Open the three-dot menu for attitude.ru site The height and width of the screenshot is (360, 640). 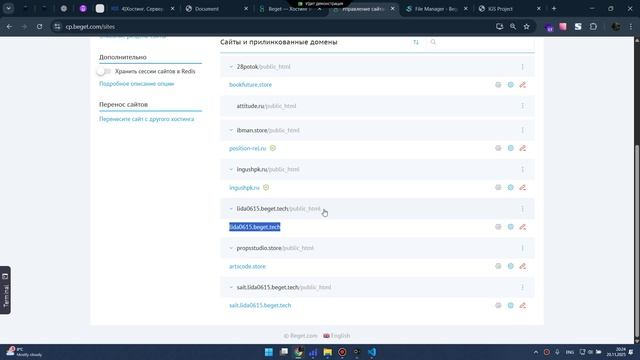pos(522,106)
